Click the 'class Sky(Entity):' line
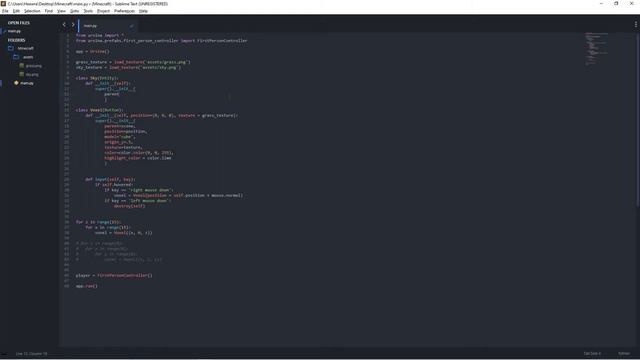This screenshot has height=360, width=640. pos(97,78)
